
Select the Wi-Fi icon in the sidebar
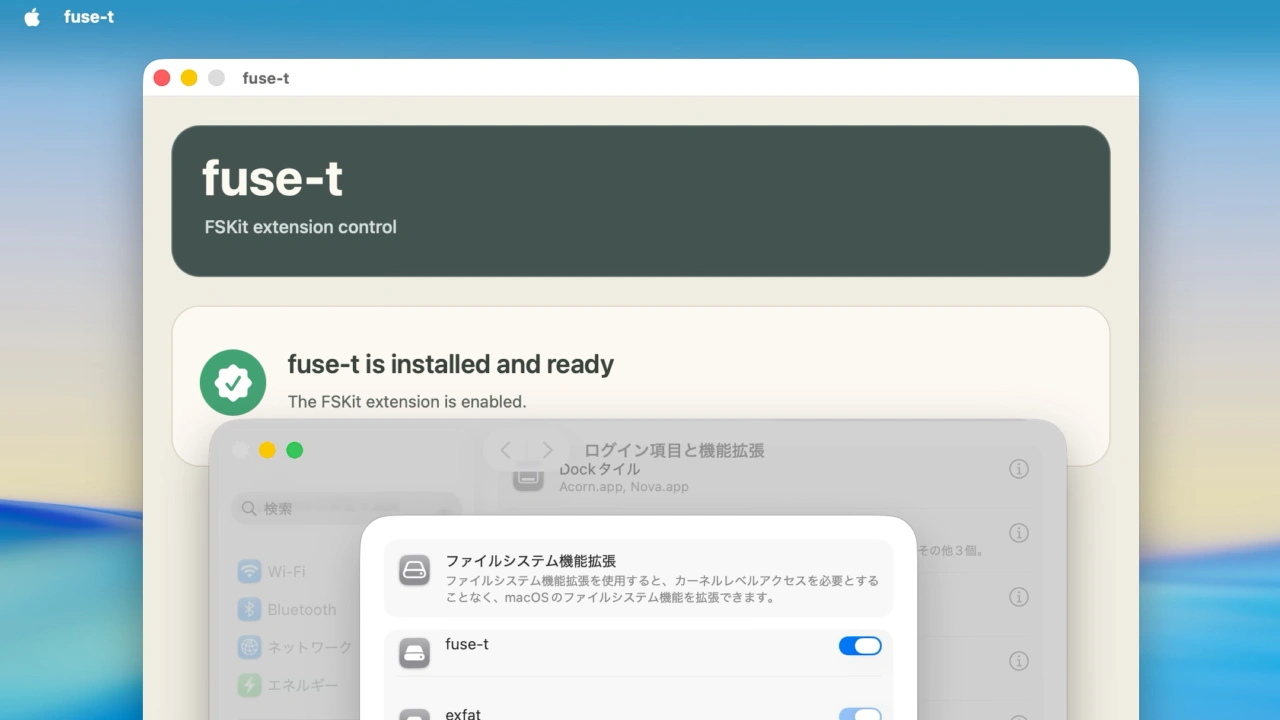click(248, 571)
